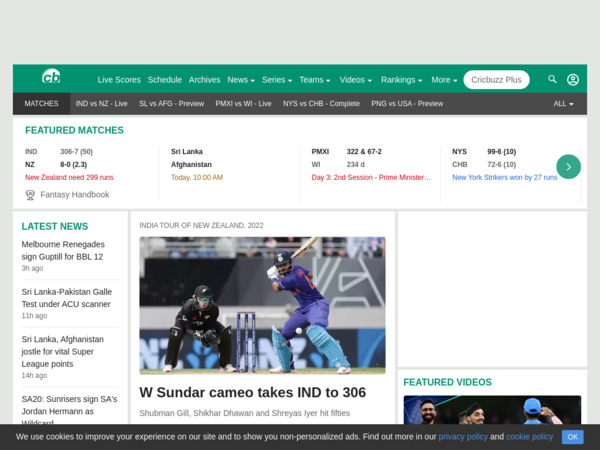Click Today, 10:00 AM match time

[197, 177]
